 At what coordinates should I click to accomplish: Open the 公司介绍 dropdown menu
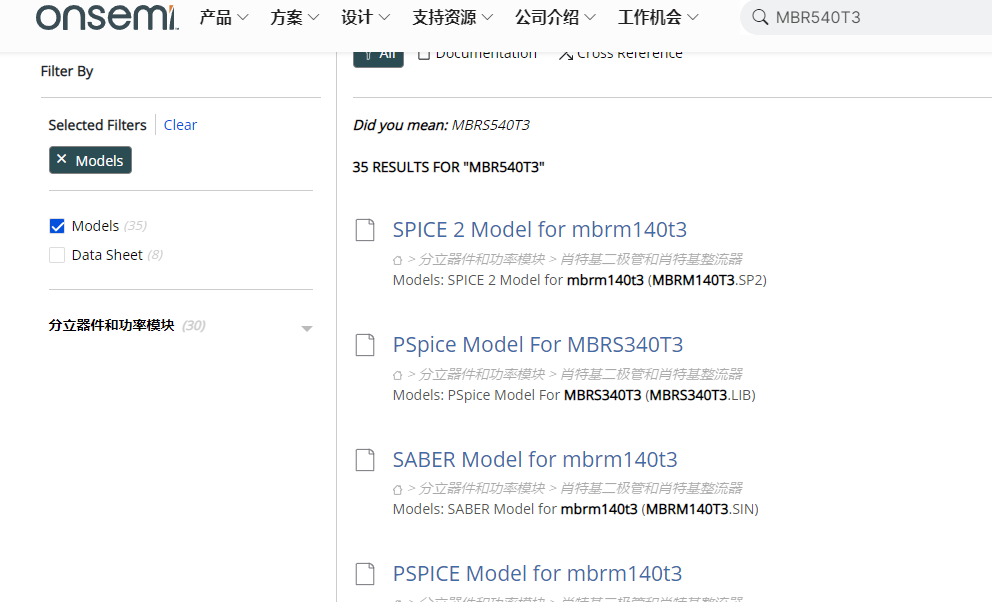click(555, 17)
